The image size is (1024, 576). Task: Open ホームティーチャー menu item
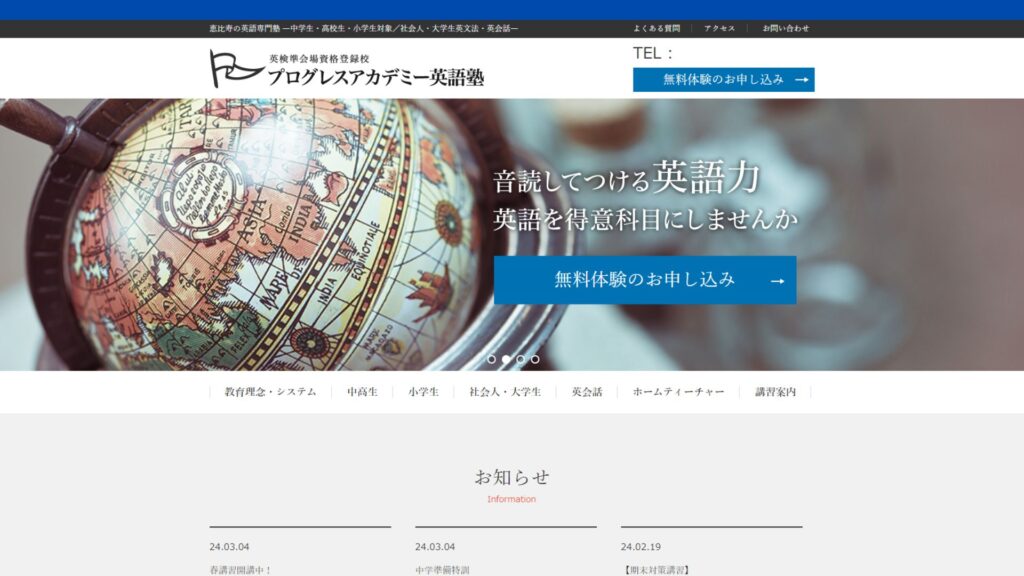pyautogui.click(x=679, y=392)
